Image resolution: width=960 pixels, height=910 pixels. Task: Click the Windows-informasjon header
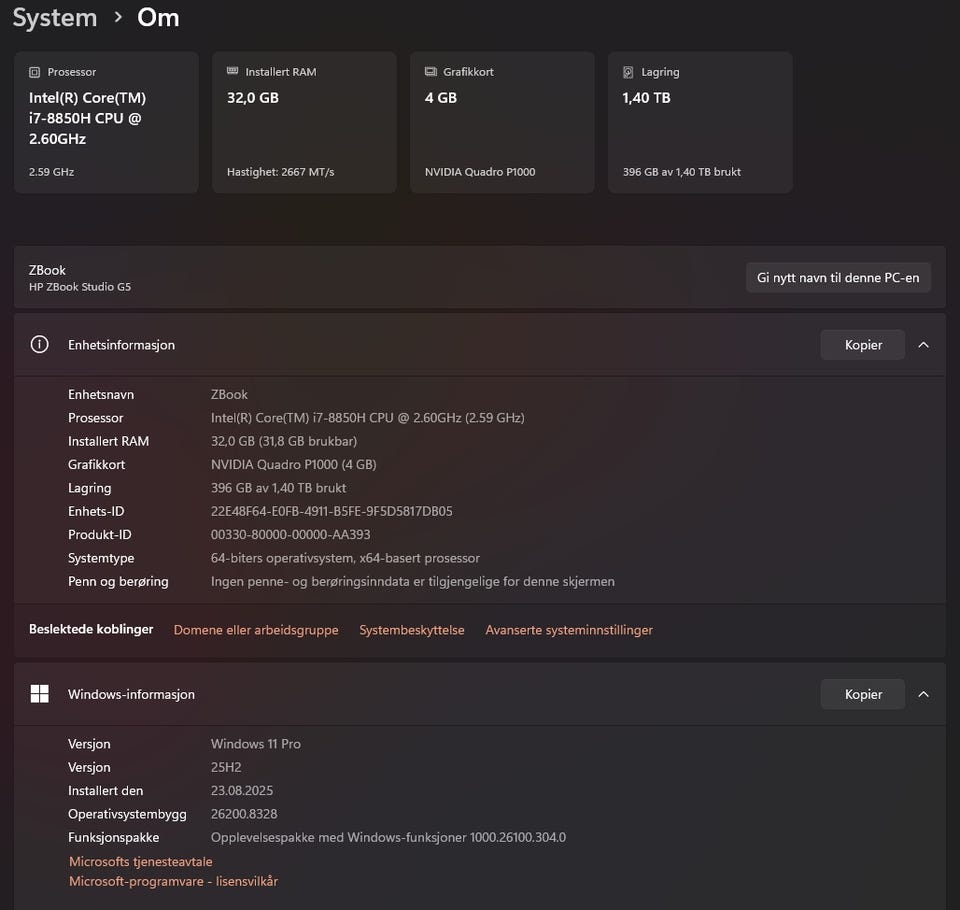(x=479, y=694)
